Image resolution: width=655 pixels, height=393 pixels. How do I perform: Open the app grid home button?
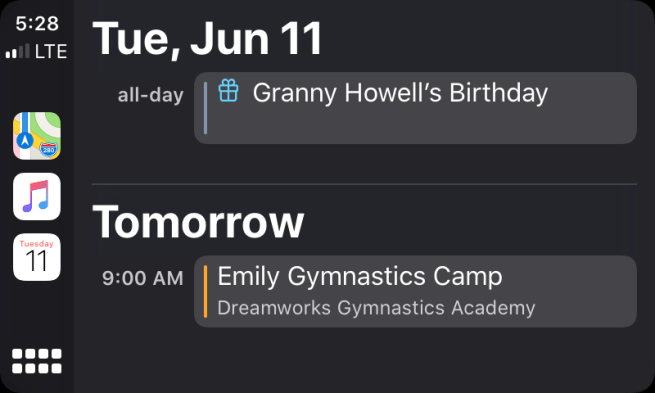tap(37, 361)
